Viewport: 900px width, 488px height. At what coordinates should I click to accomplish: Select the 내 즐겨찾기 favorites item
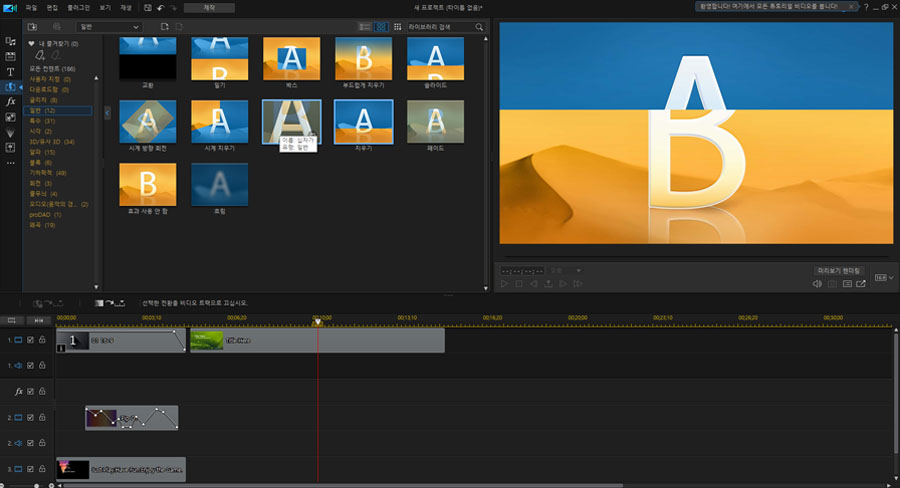tap(53, 44)
